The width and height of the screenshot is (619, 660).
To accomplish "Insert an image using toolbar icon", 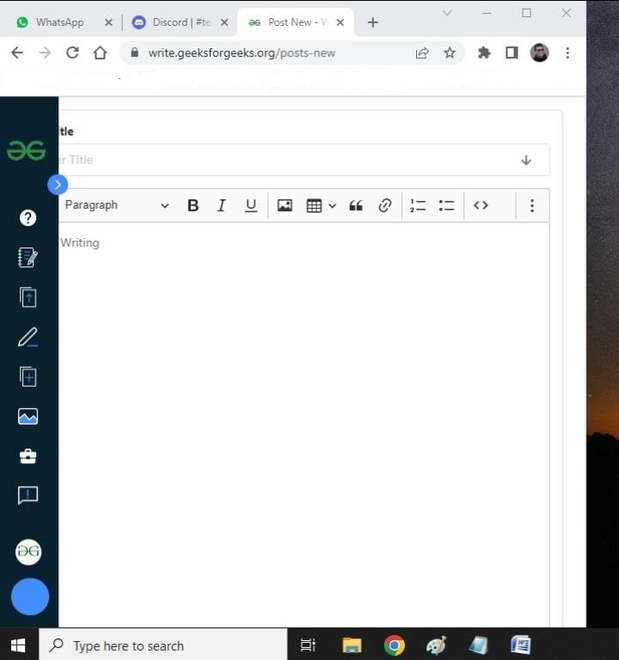I will 285,205.
